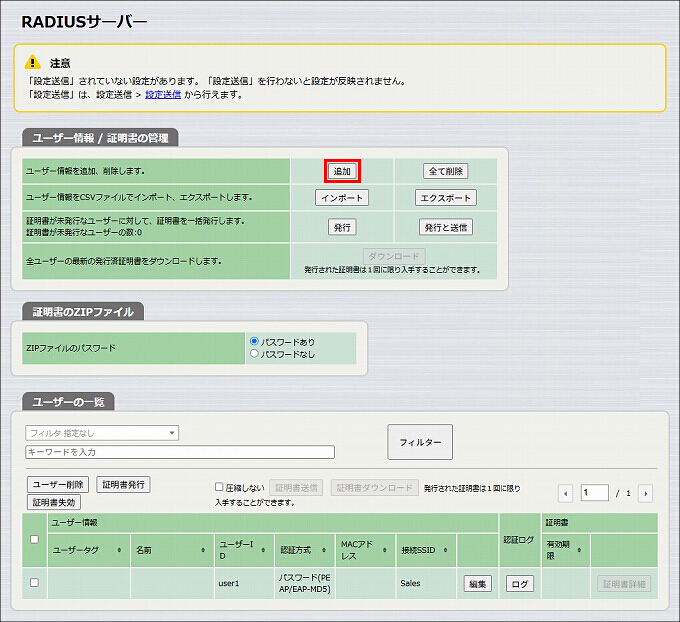Viewport: 680px width, 622px height.
Task: Click the 発行 bulk certificate button
Action: (x=342, y=227)
